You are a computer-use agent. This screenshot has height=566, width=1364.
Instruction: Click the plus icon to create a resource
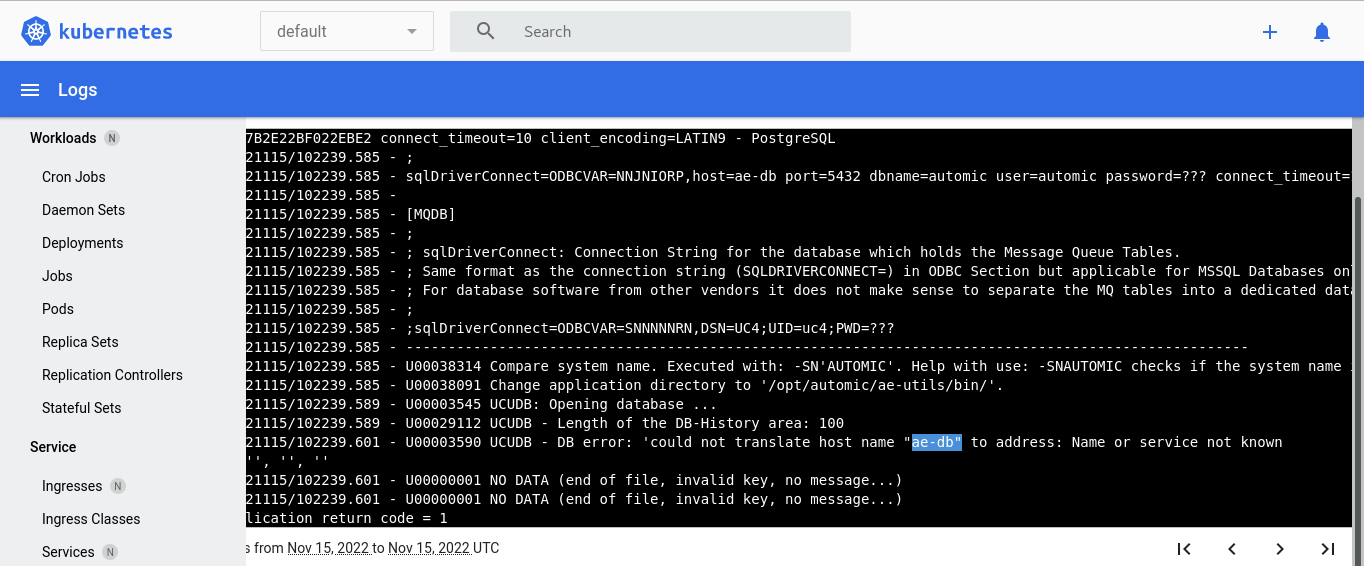[1270, 32]
